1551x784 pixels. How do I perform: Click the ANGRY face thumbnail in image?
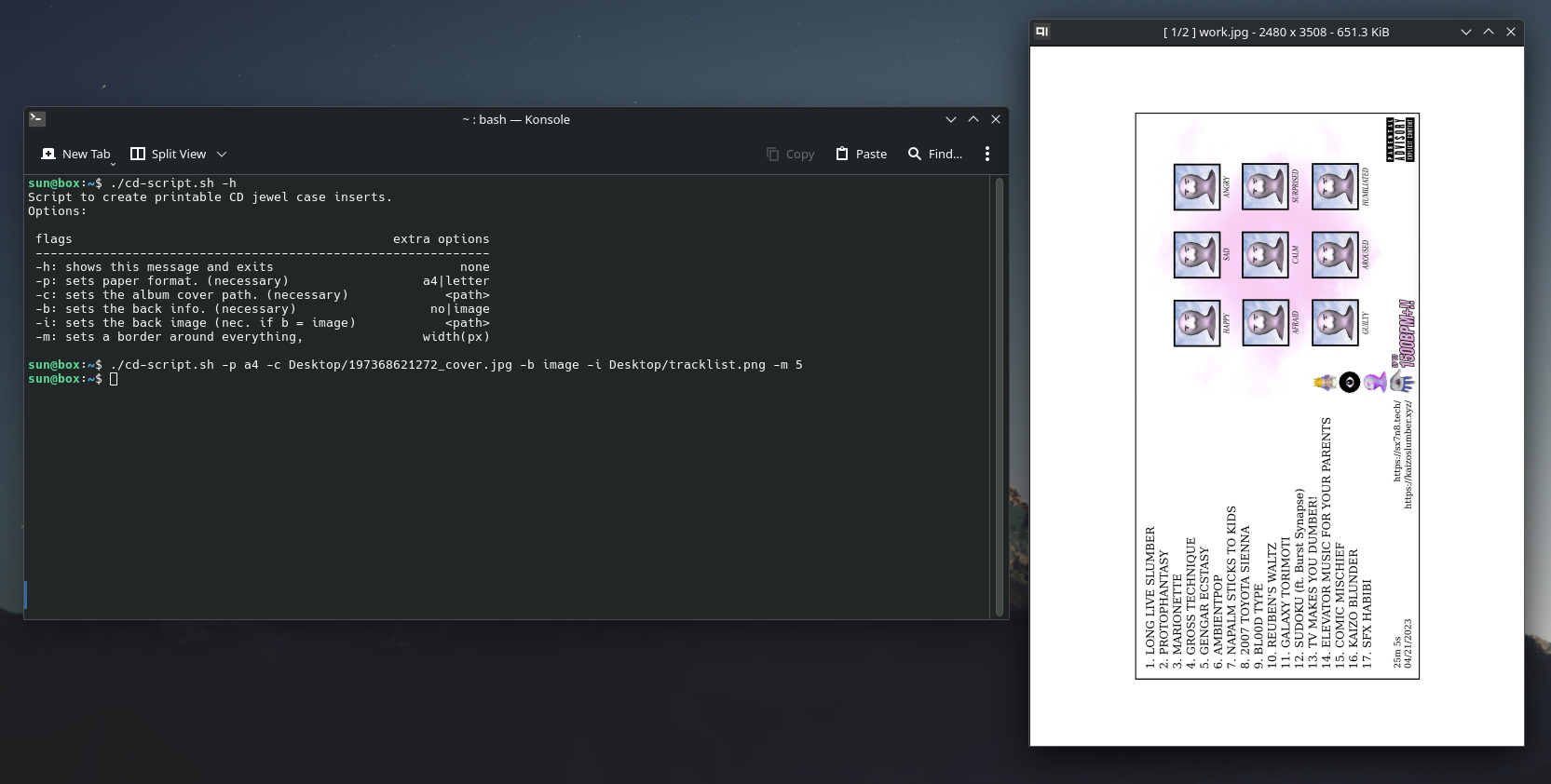coord(1197,187)
